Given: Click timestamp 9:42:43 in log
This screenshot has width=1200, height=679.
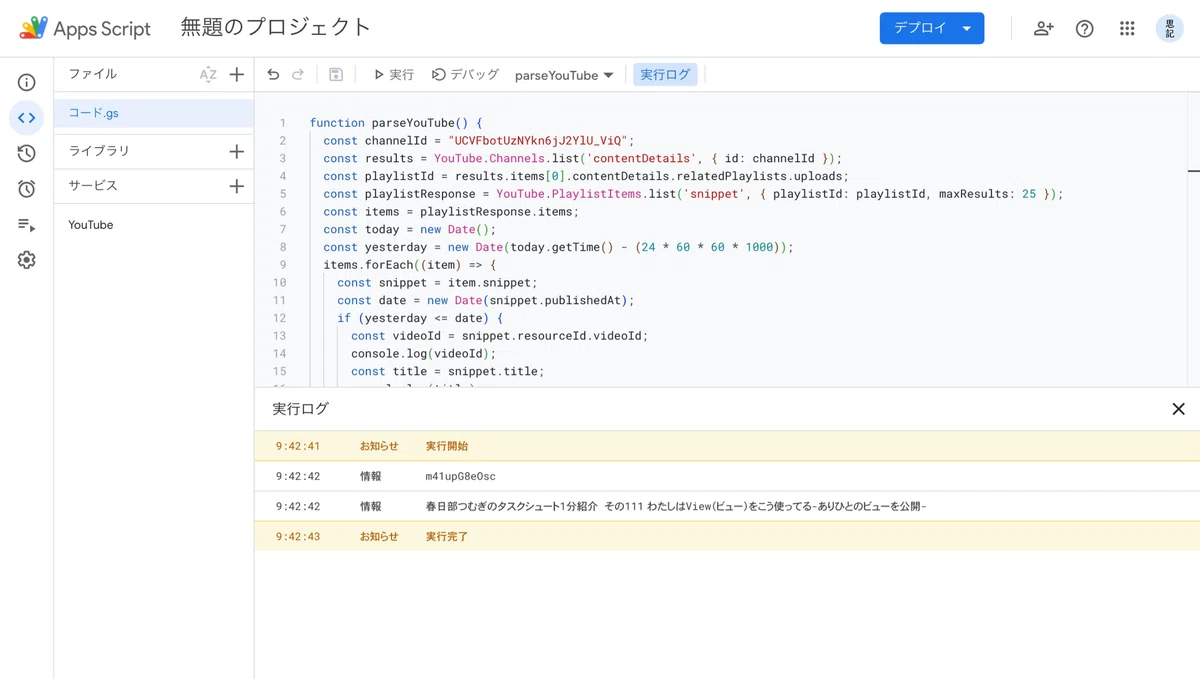Looking at the screenshot, I should click(x=298, y=536).
